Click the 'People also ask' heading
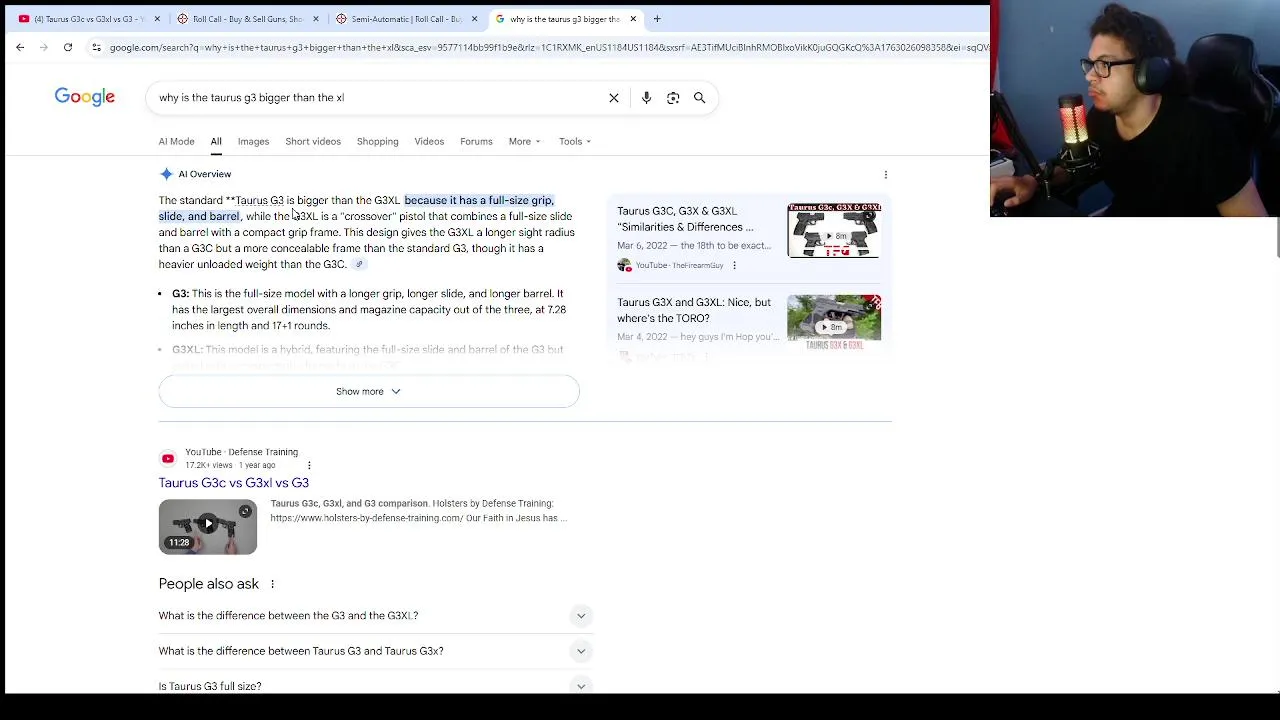Screen dimensions: 1280x720 click(x=208, y=584)
